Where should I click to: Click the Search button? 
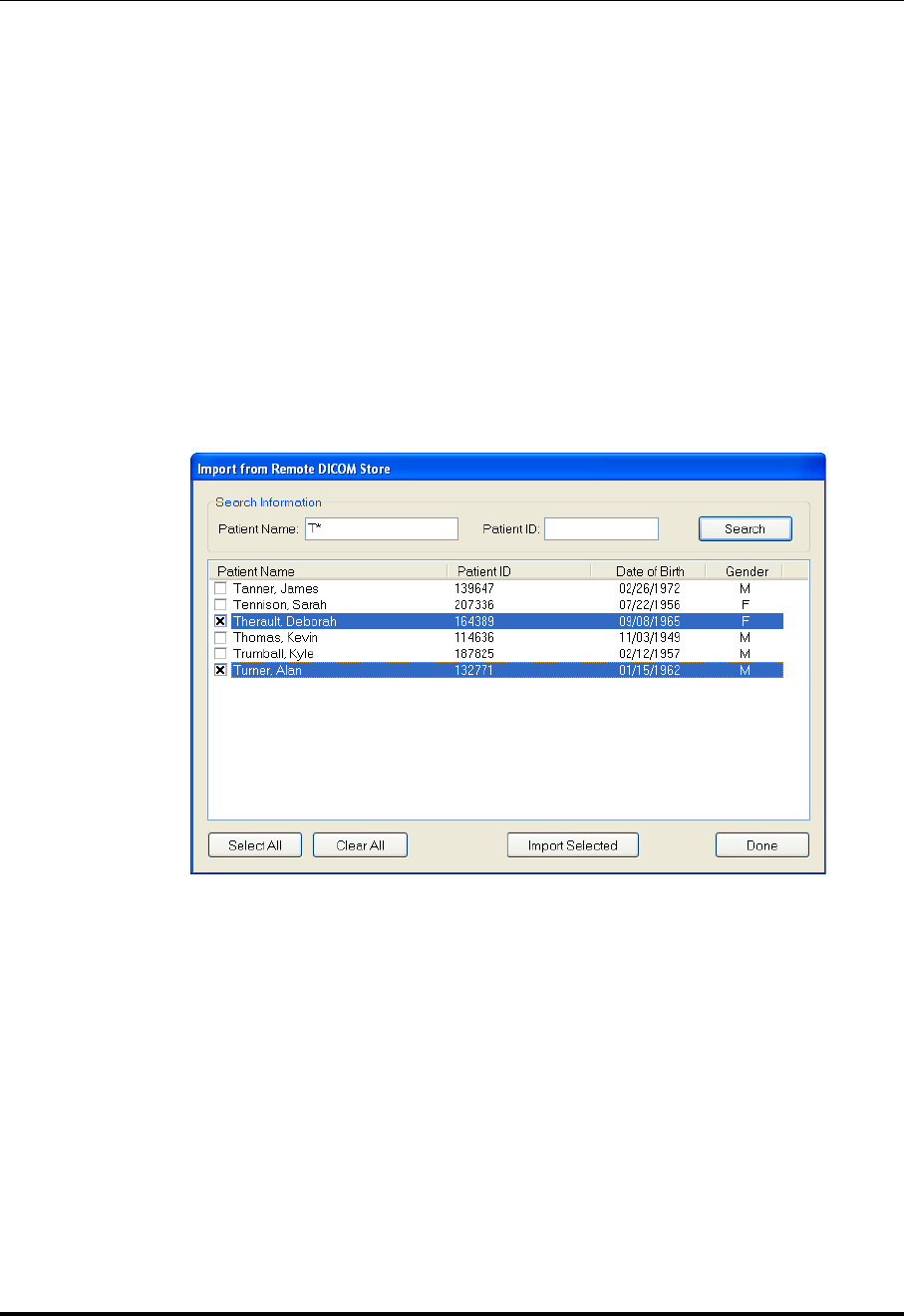pos(746,528)
